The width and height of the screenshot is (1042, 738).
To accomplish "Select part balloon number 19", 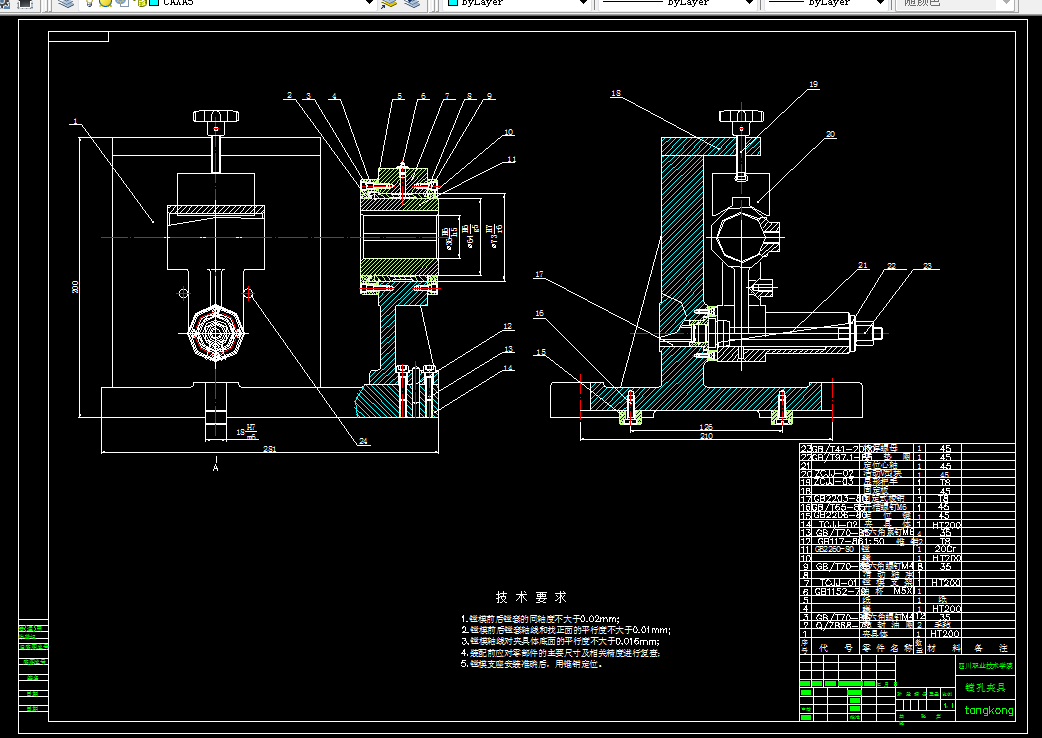I will (x=813, y=84).
